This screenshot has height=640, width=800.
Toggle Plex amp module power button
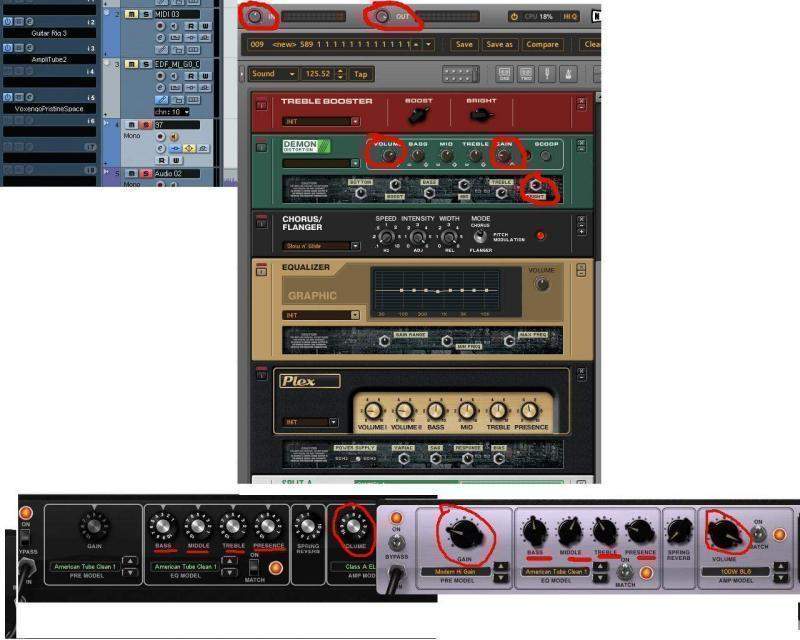[x=262, y=373]
